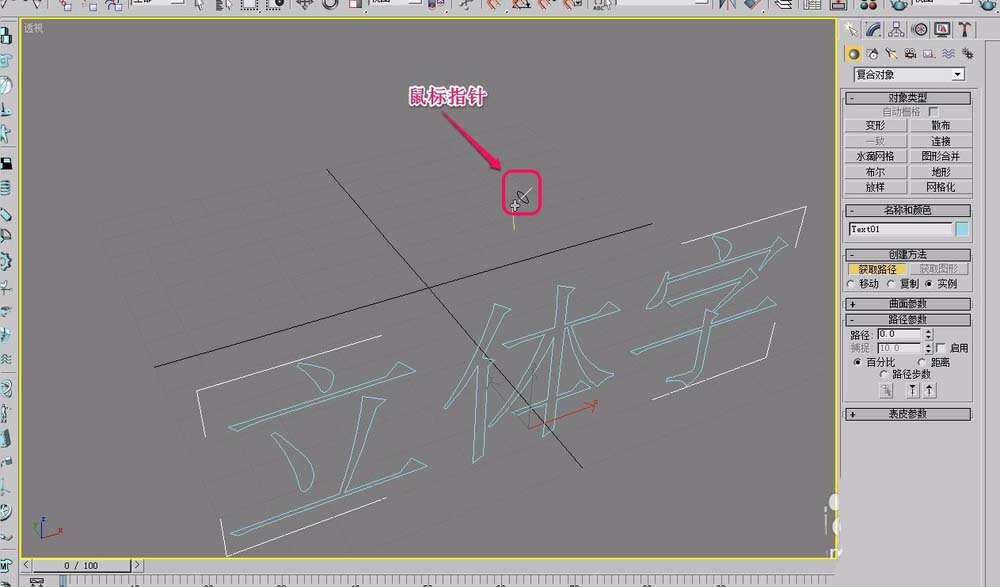Expand the 表皮参数 rollout
This screenshot has height=587, width=1000.
tap(908, 414)
